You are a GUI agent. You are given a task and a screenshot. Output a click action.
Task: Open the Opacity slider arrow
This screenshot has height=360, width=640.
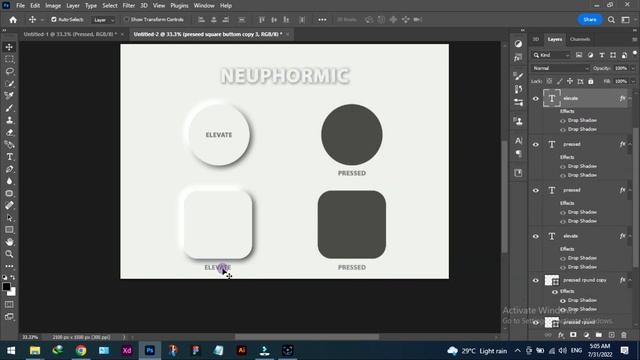pyautogui.click(x=633, y=69)
